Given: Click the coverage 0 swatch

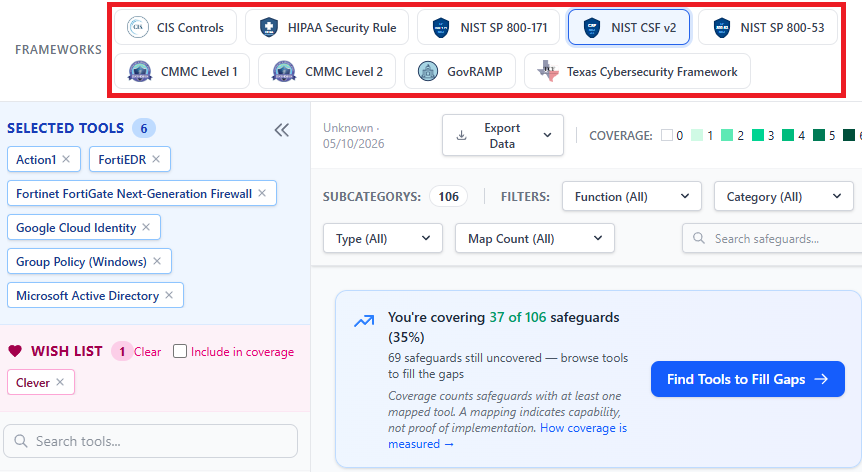Looking at the screenshot, I should 667,135.
